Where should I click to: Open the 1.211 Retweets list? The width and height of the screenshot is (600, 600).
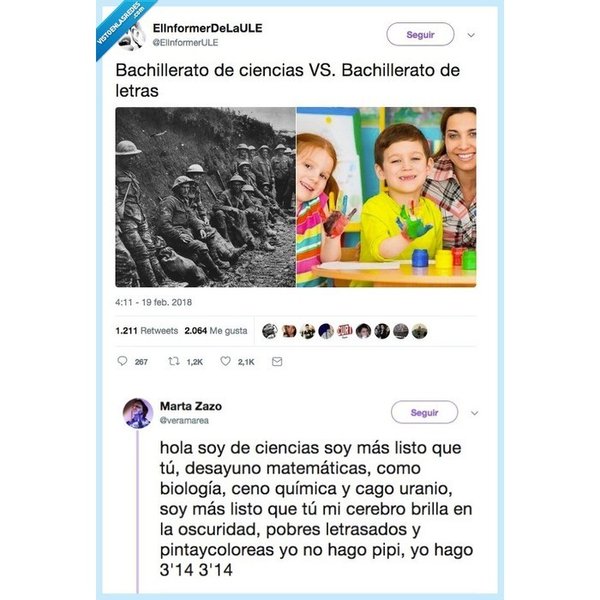(147, 331)
